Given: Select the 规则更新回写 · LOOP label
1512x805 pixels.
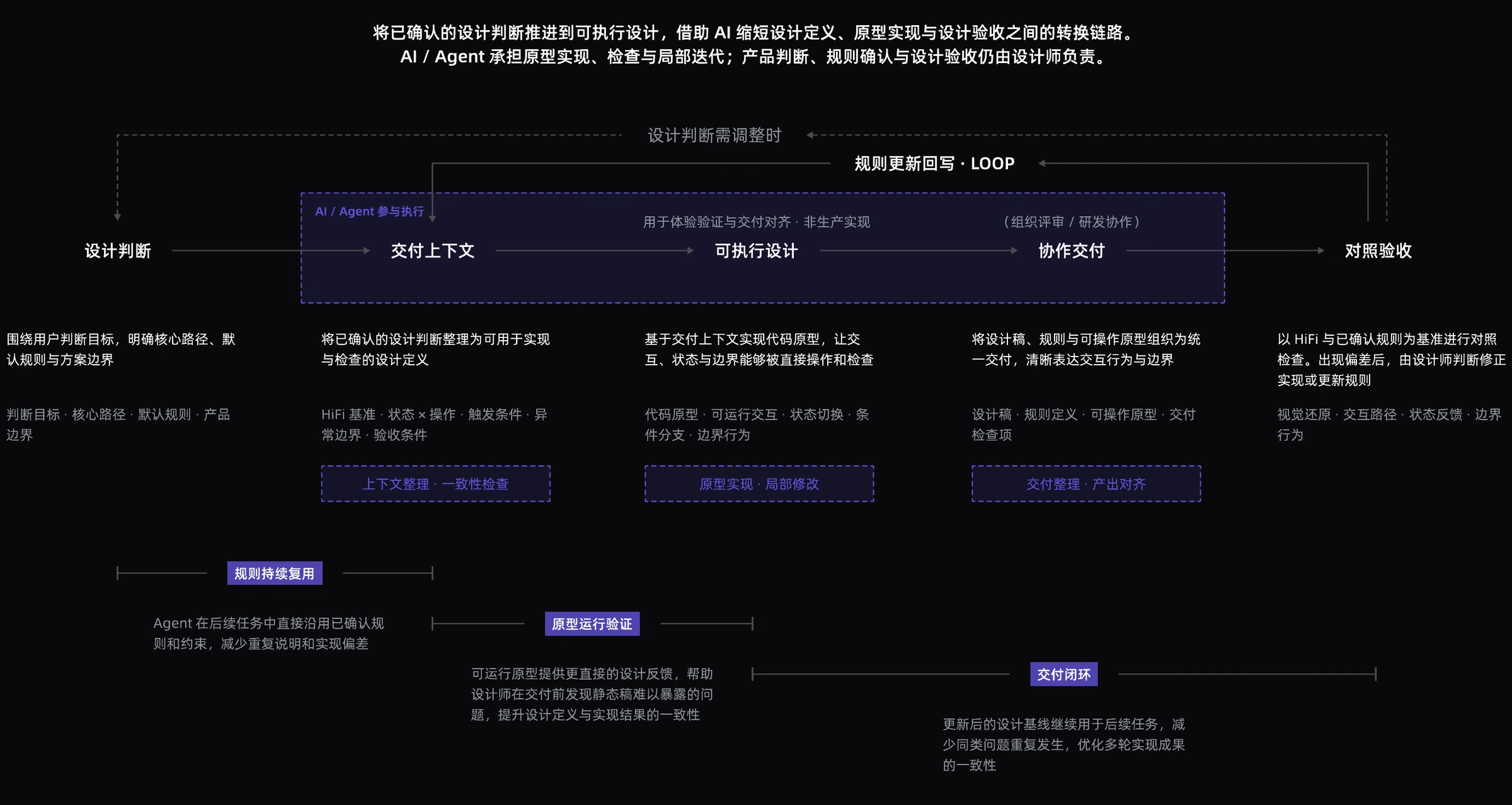Looking at the screenshot, I should [x=934, y=164].
